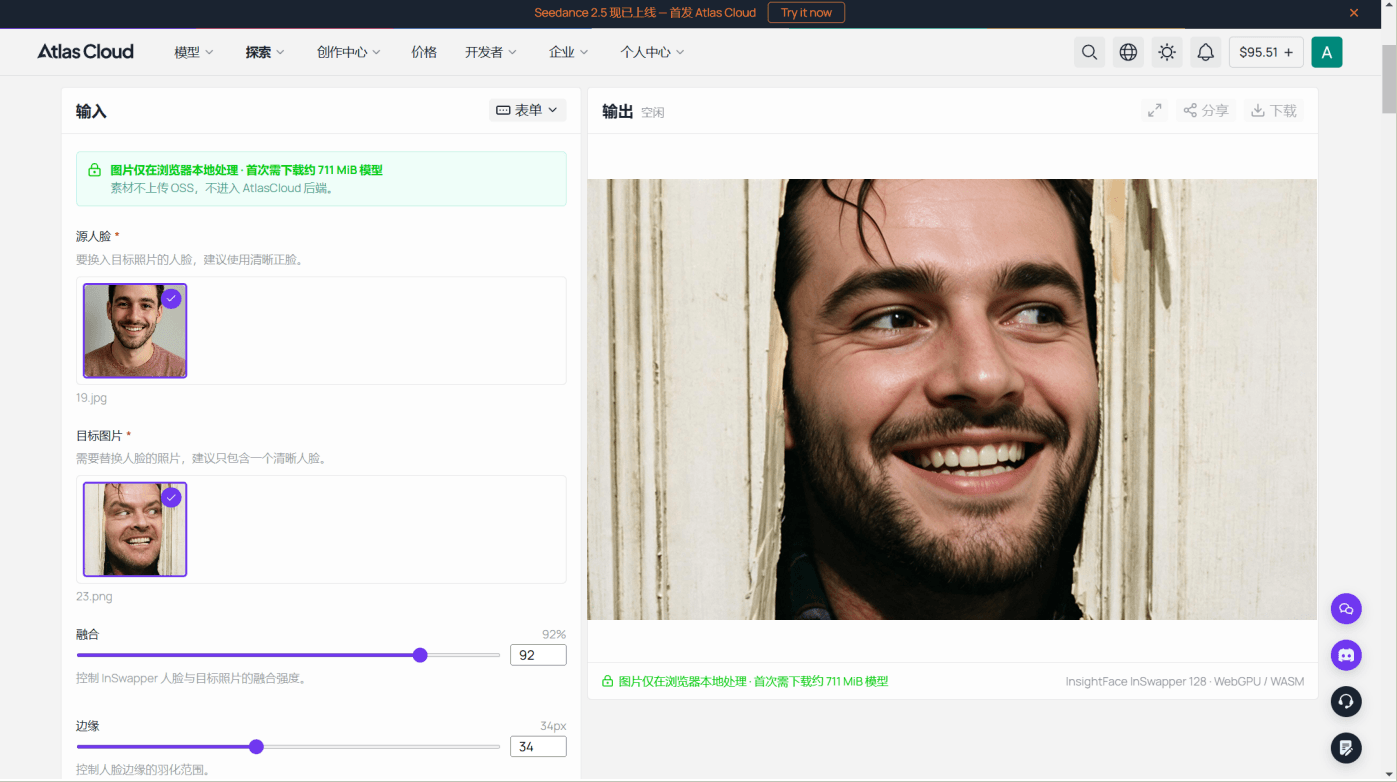Toggle the light/dark theme sun icon
The image size is (1397, 782).
[1167, 52]
